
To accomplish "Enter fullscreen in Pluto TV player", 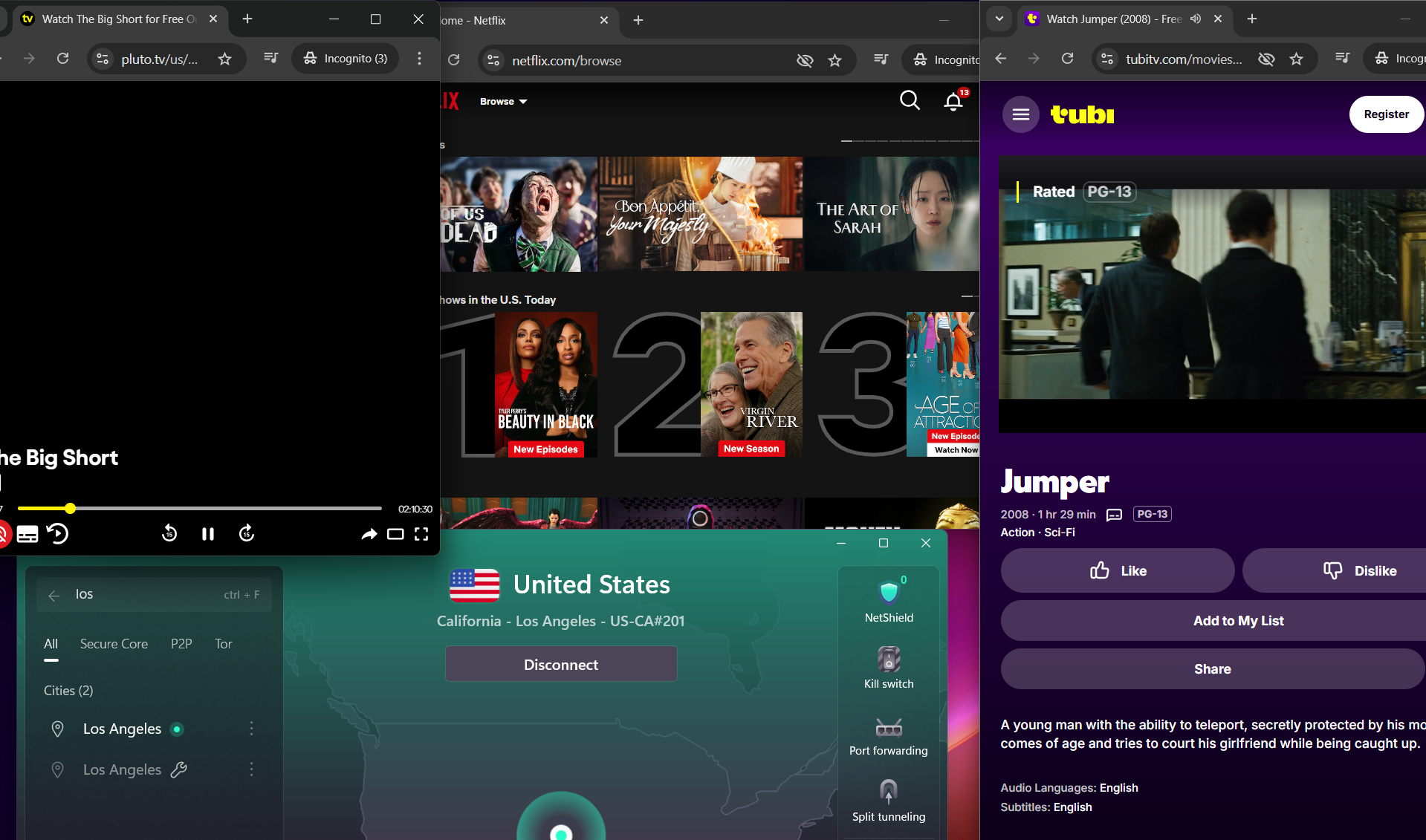I will tap(421, 534).
